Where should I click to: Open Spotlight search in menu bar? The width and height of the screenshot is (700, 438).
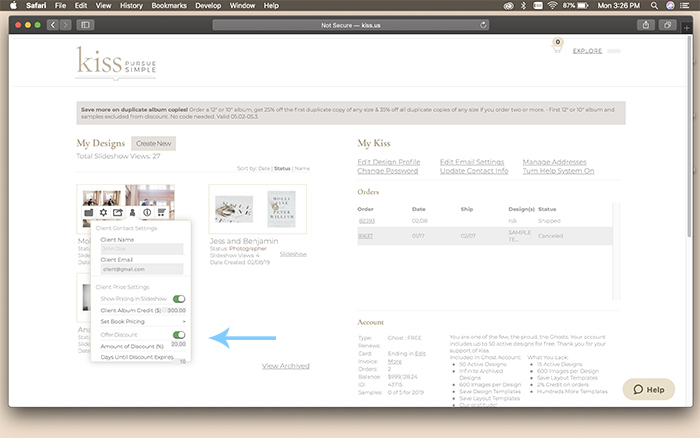pos(654,5)
